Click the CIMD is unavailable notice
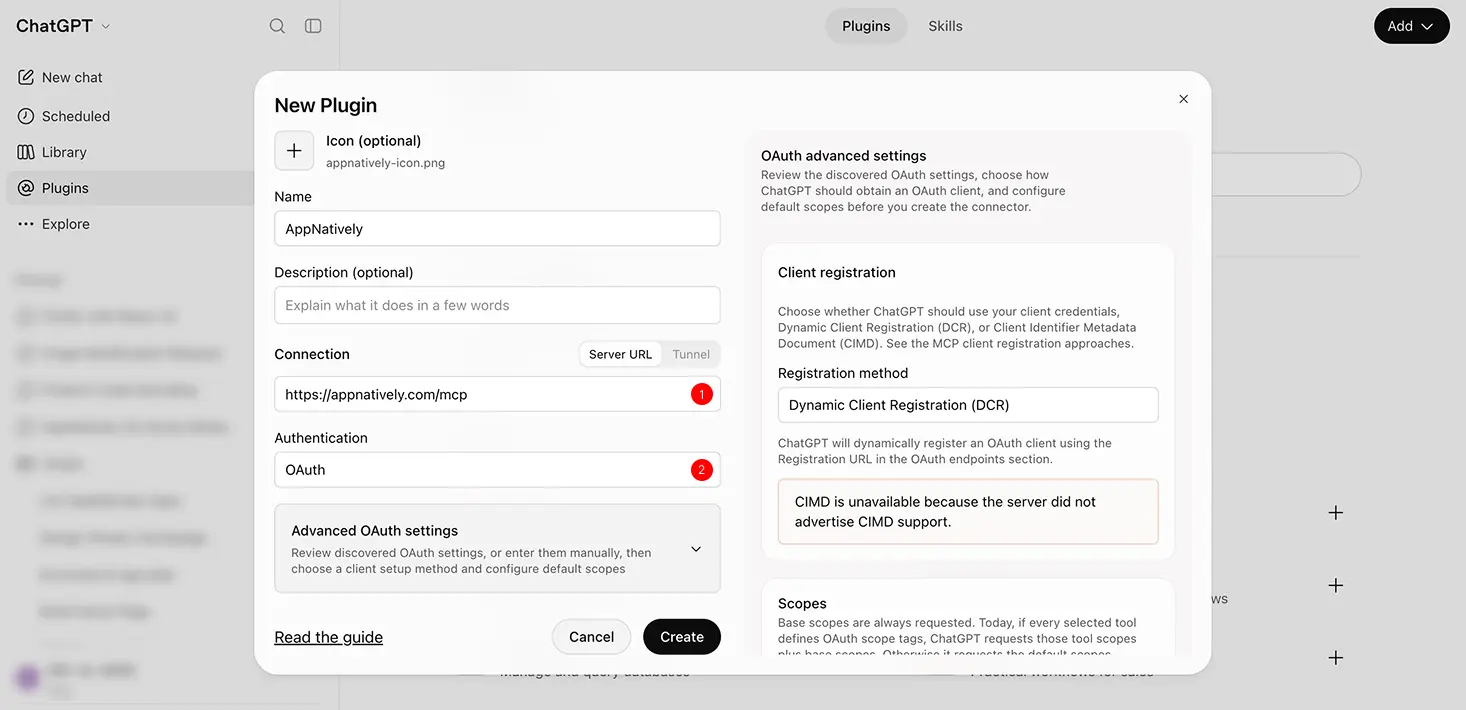This screenshot has width=1466, height=710. pos(968,511)
